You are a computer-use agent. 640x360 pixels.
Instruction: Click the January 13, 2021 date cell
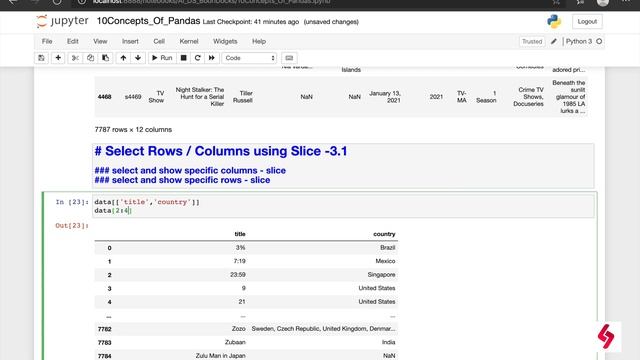pos(385,97)
